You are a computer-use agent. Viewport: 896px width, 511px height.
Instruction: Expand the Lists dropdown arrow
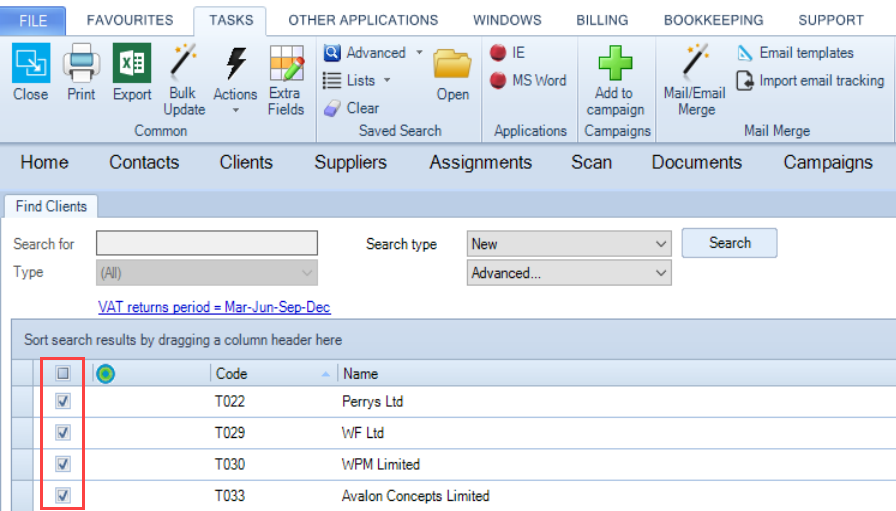pos(387,81)
